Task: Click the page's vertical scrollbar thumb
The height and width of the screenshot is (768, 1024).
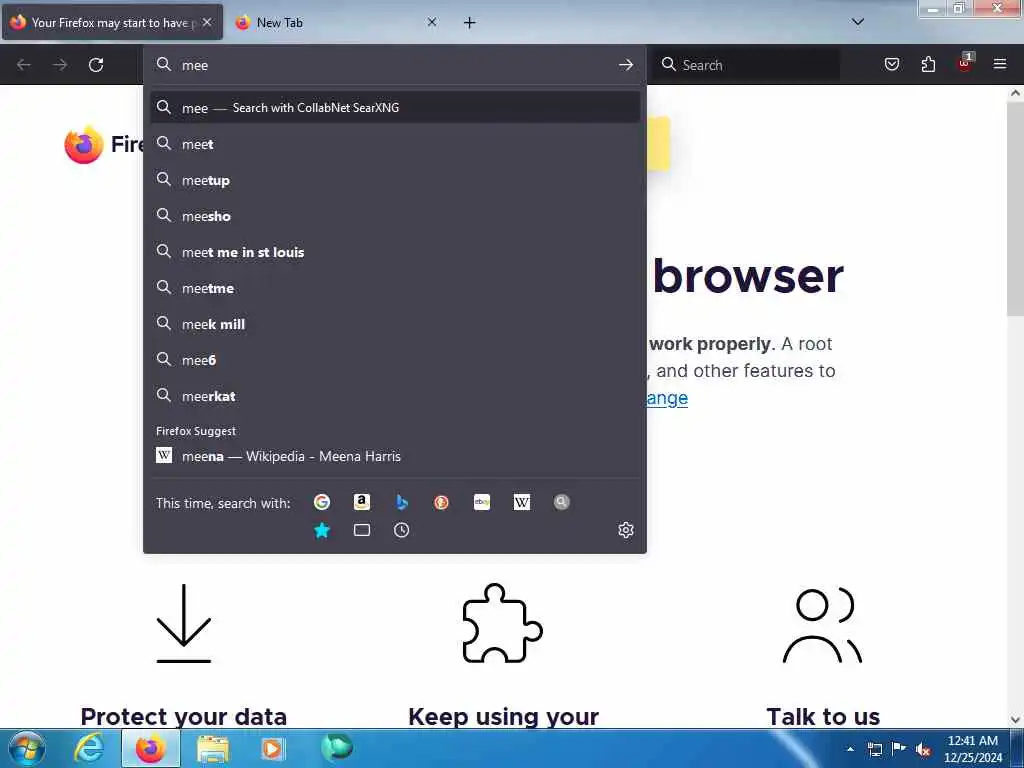Action: coord(1015,209)
